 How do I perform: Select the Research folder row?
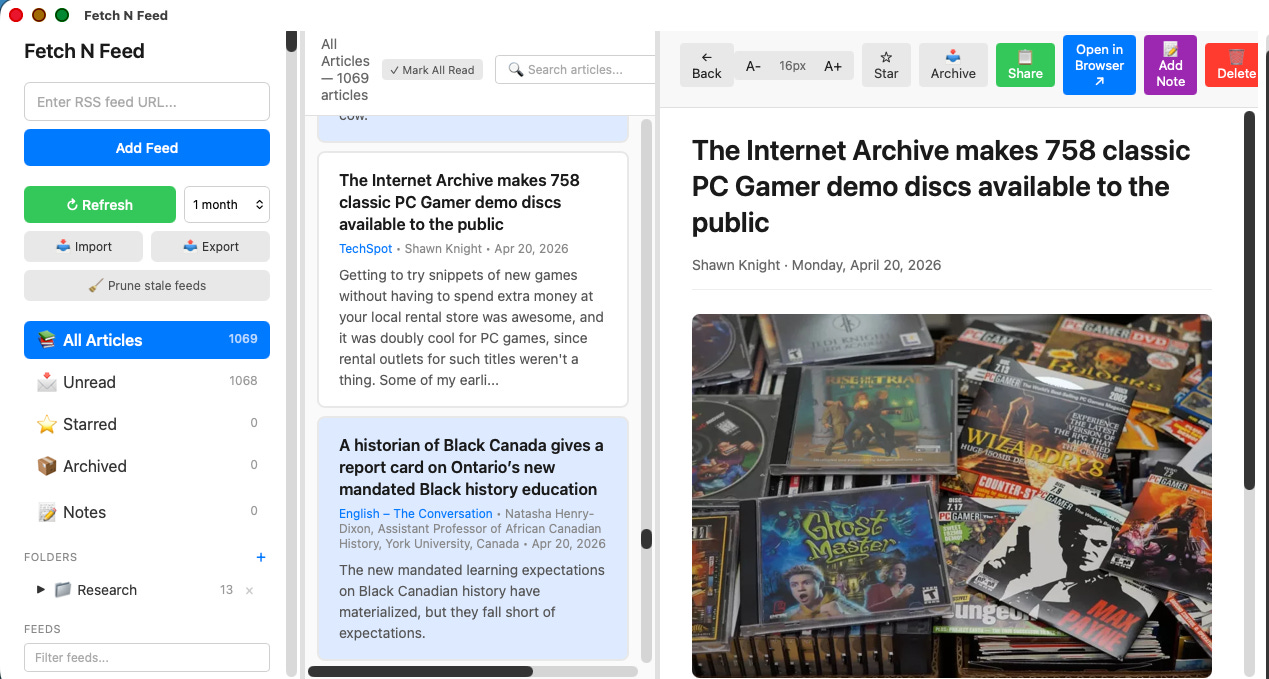[147, 590]
